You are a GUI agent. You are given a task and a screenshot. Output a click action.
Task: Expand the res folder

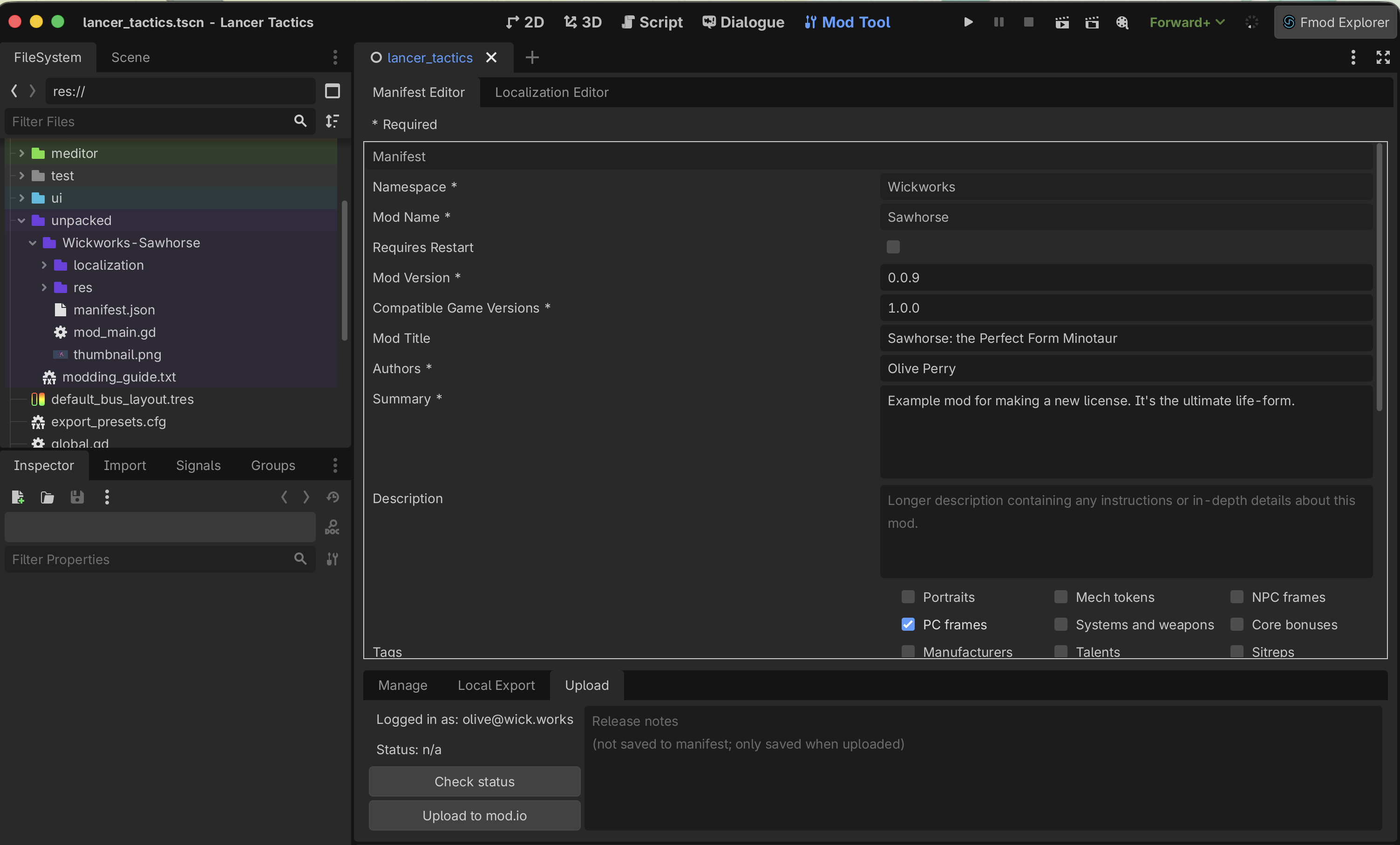(x=44, y=287)
